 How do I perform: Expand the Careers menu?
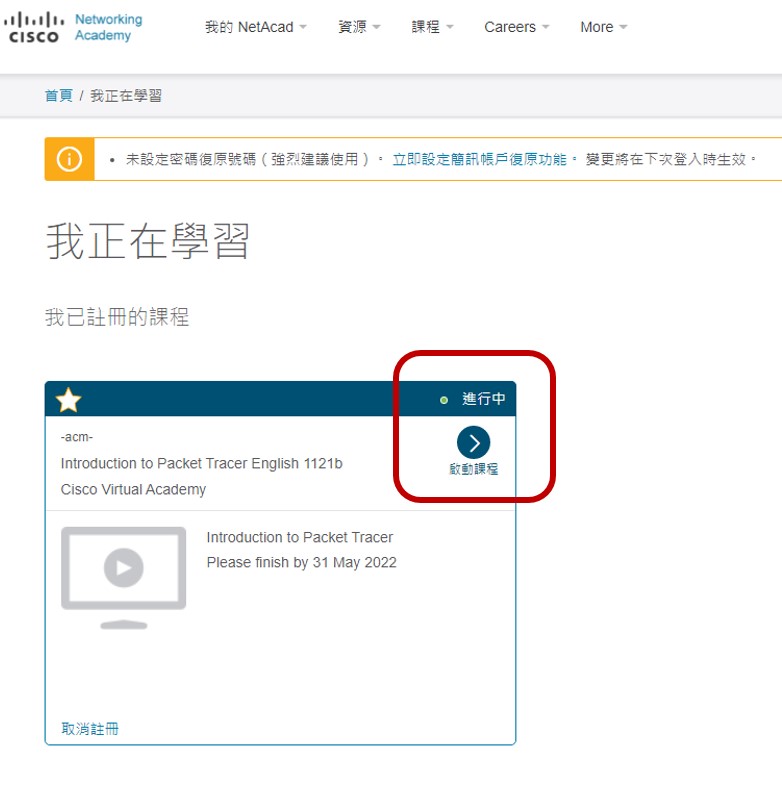point(516,27)
